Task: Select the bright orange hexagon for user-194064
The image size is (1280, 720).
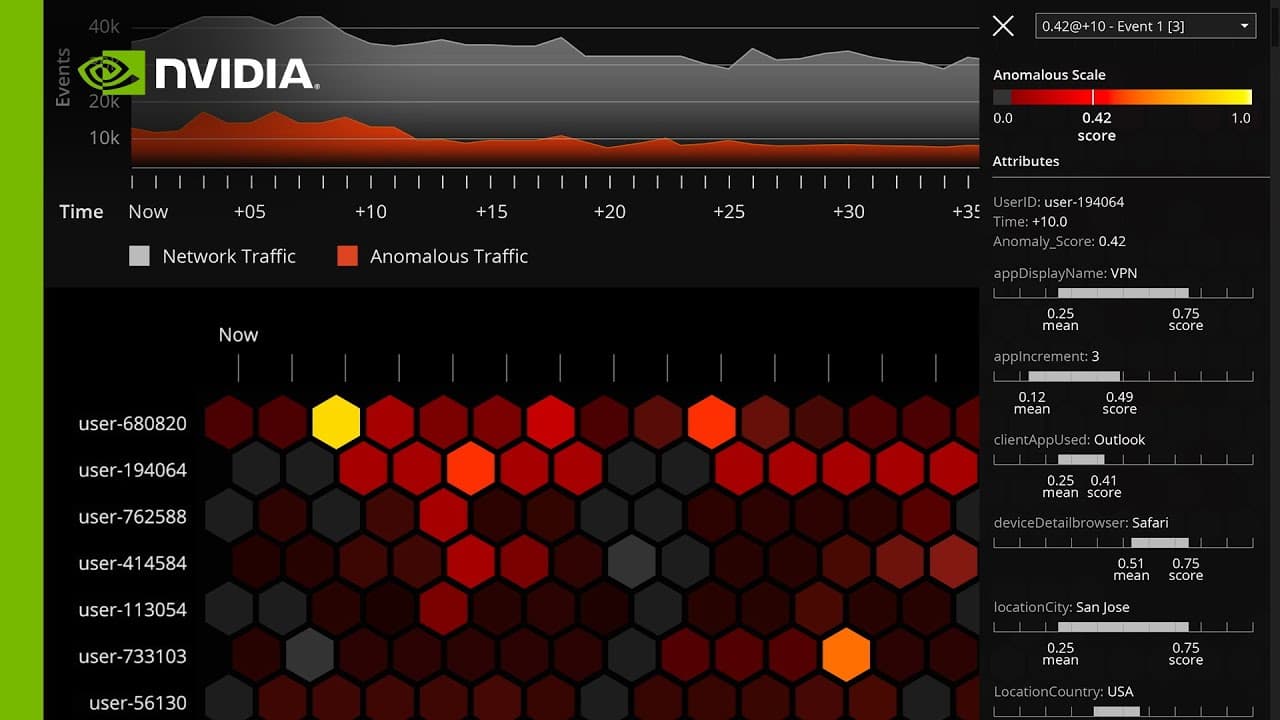Action: tap(470, 468)
